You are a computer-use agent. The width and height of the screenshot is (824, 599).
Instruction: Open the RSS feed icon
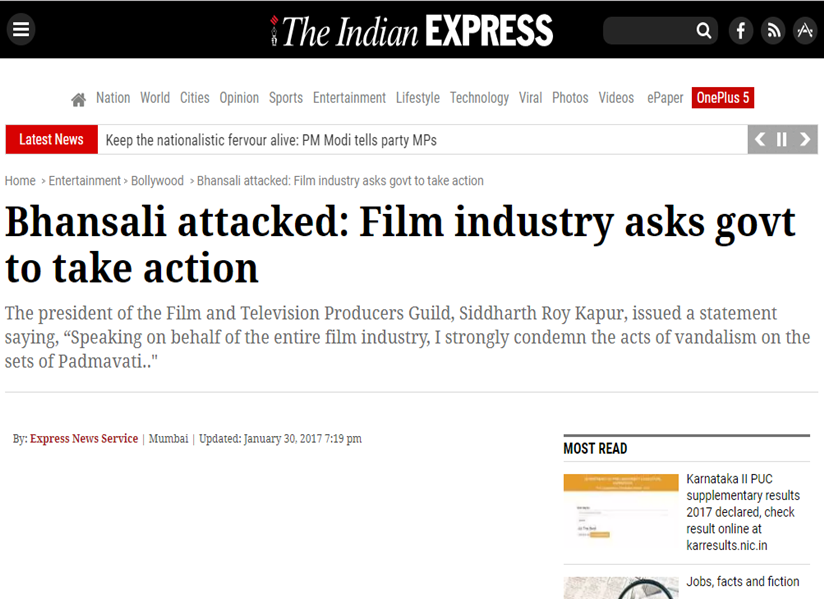(x=772, y=31)
